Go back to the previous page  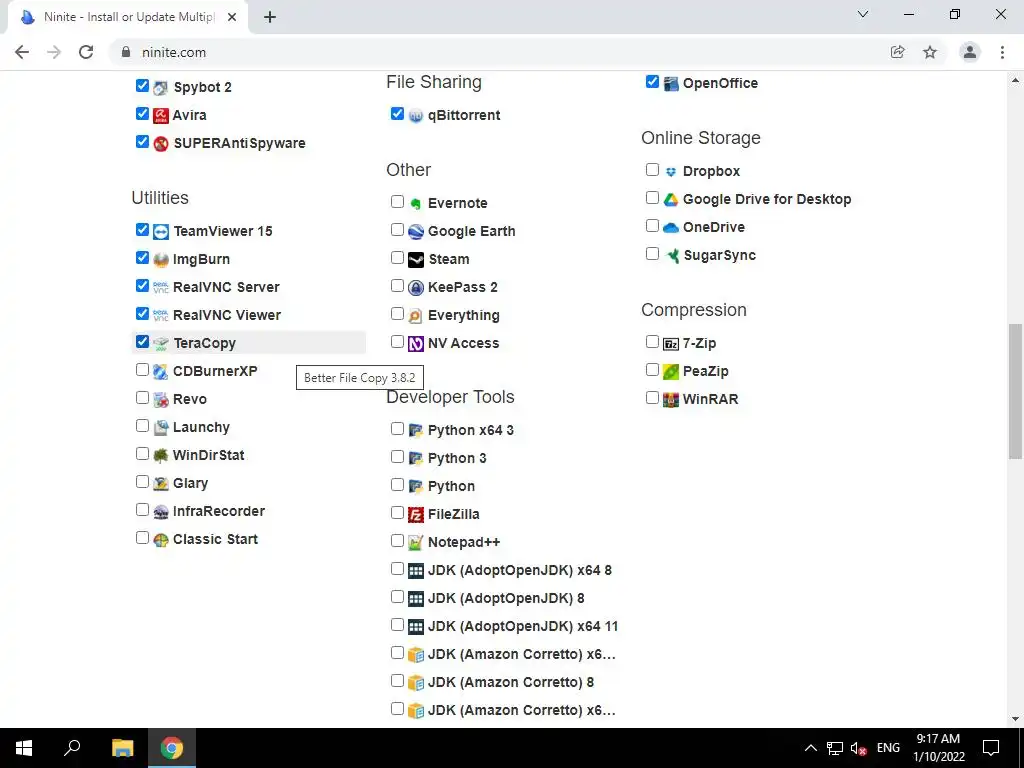click(x=22, y=52)
